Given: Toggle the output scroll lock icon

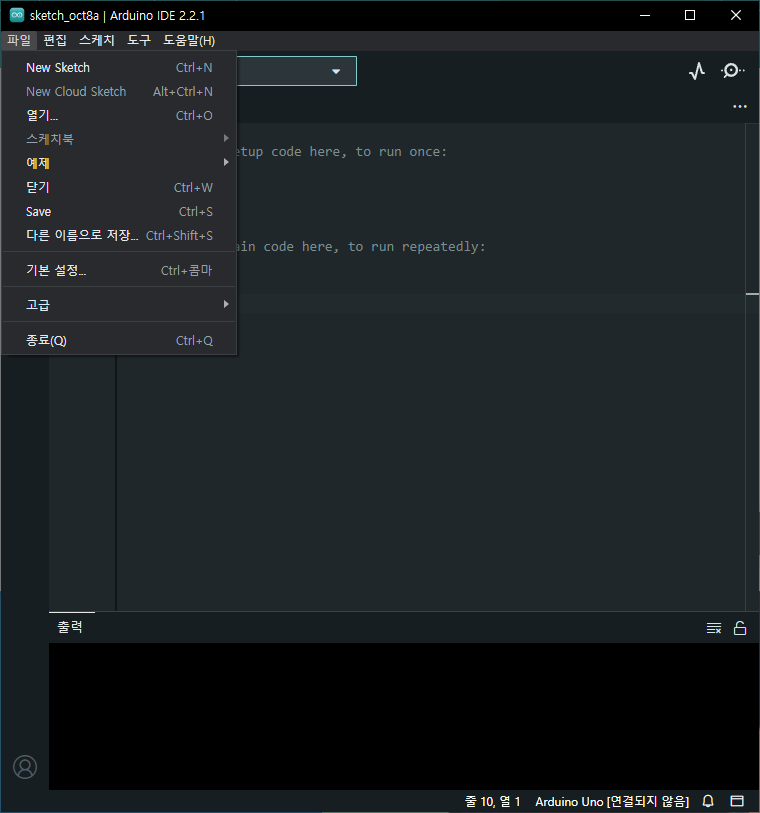Looking at the screenshot, I should (x=740, y=628).
